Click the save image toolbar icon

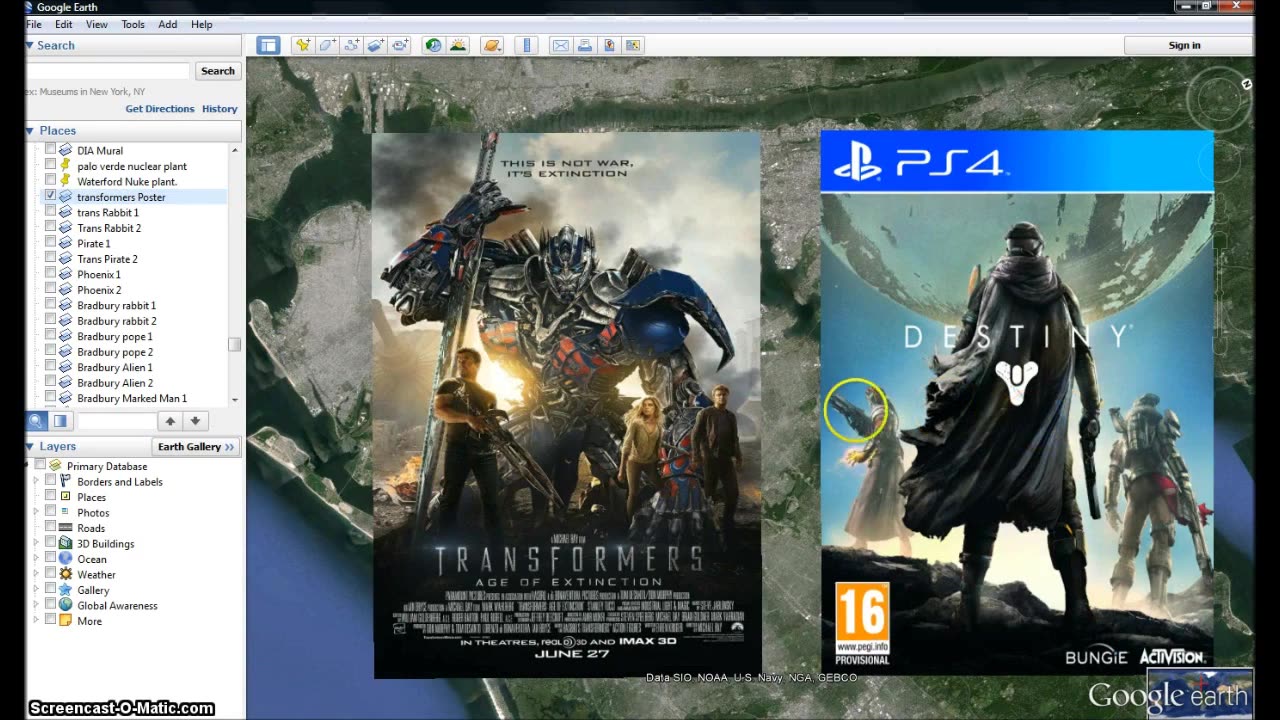[632, 45]
